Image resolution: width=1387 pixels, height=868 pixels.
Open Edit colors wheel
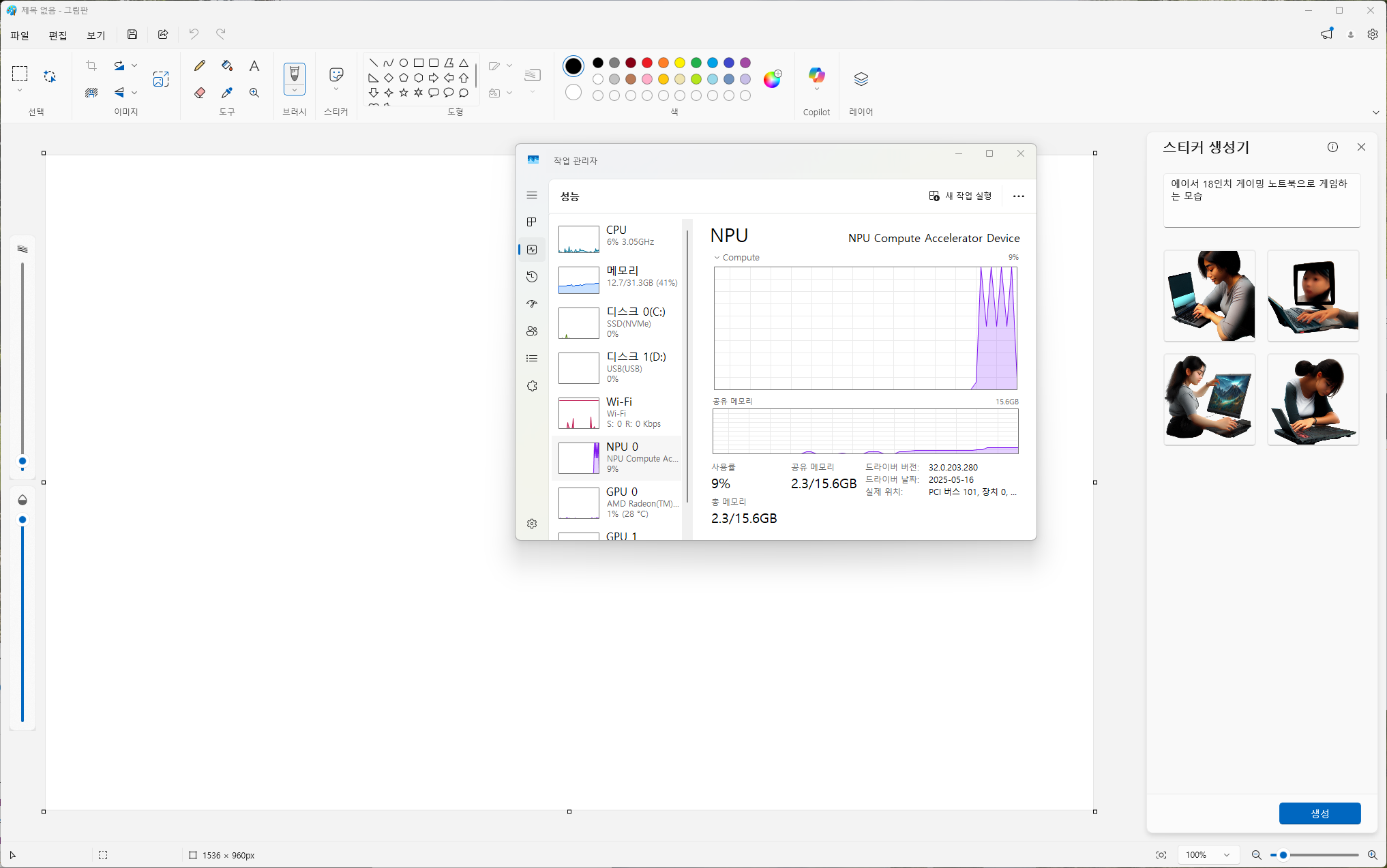coord(772,79)
